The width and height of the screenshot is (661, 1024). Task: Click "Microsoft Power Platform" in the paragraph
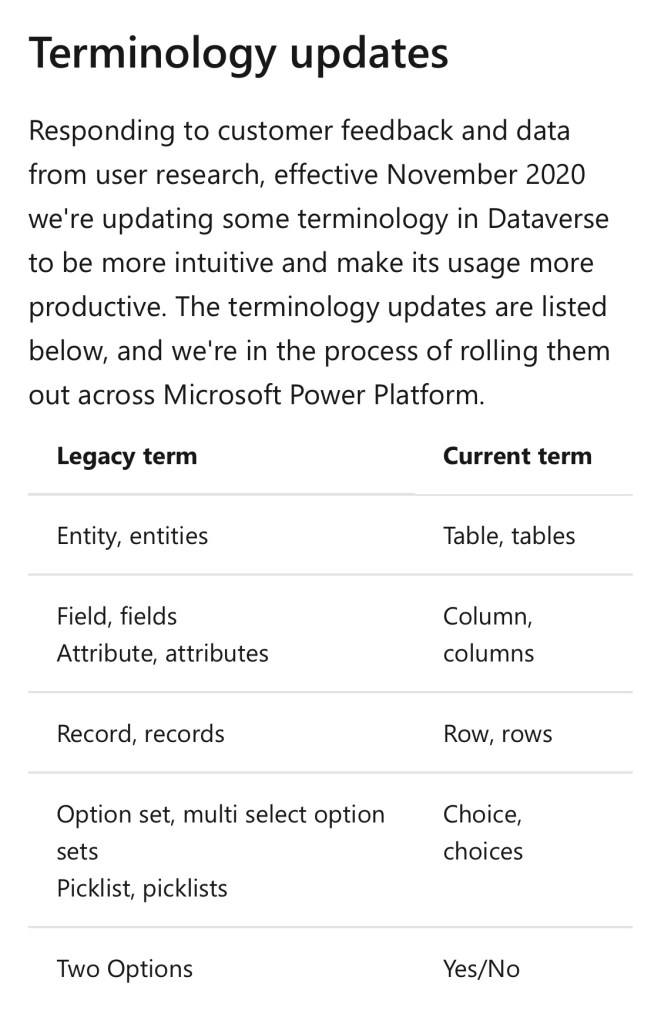pyautogui.click(x=323, y=395)
